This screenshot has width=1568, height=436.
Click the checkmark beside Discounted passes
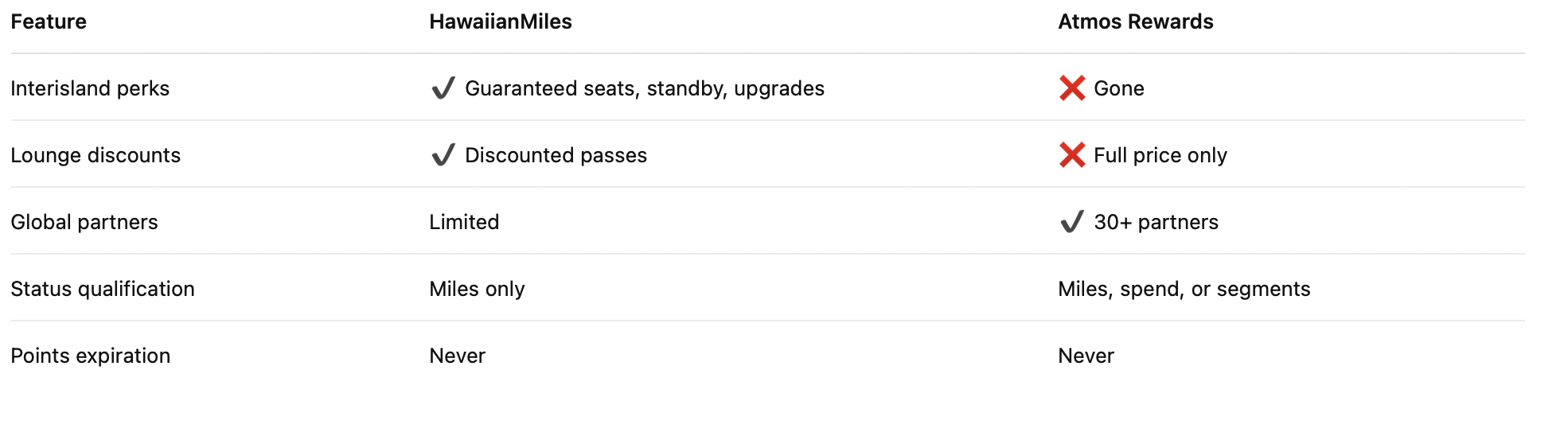(x=443, y=154)
